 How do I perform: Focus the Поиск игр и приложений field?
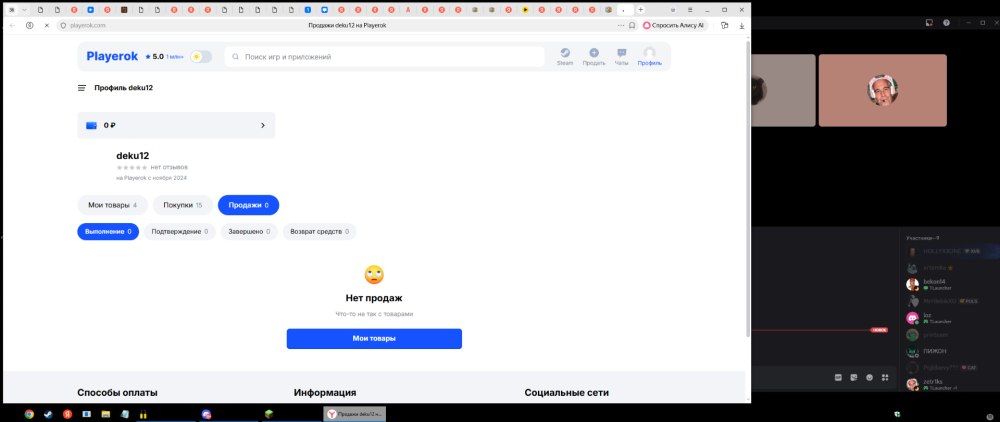pyautogui.click(x=385, y=57)
